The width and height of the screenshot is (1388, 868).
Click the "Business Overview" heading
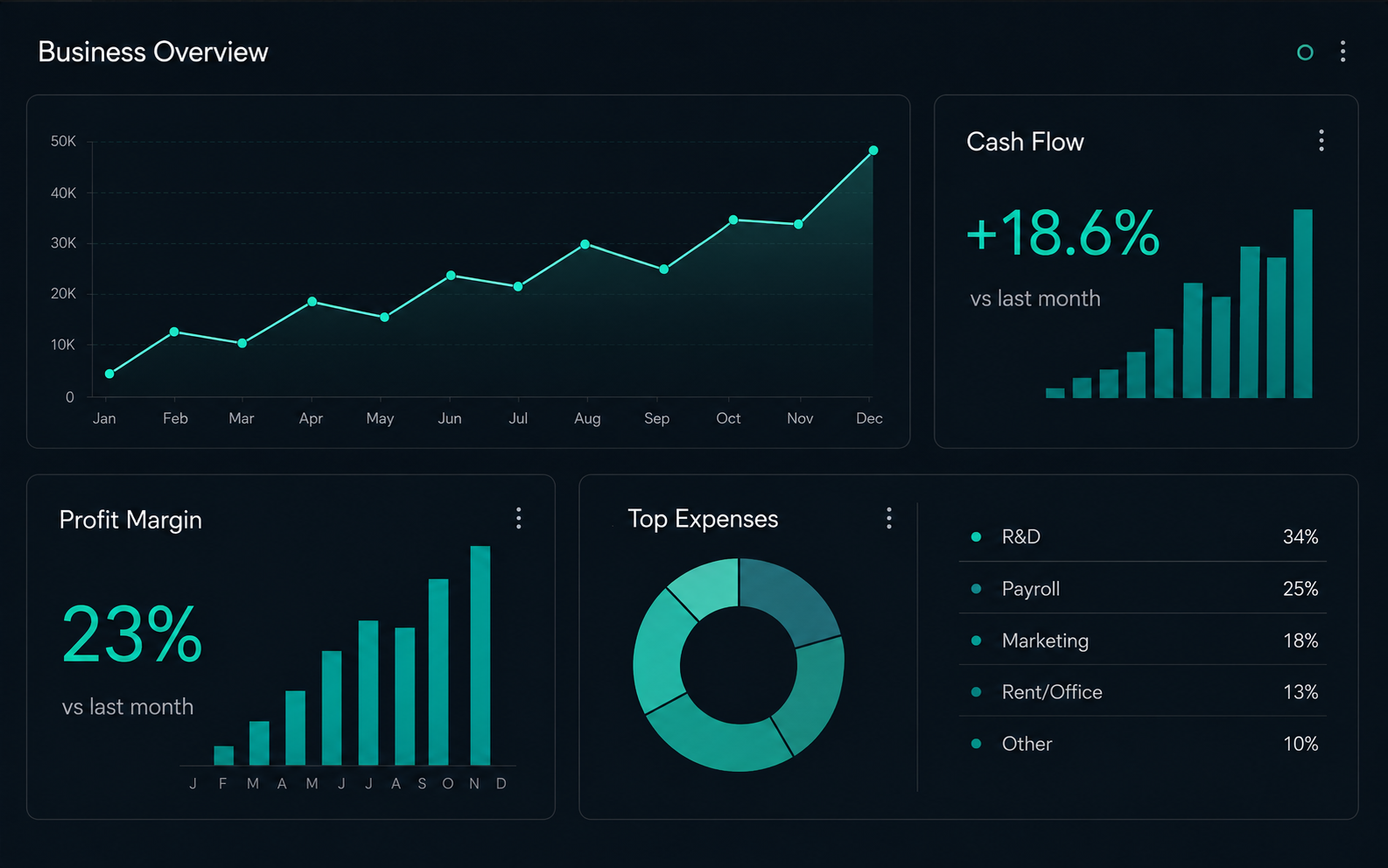click(153, 52)
